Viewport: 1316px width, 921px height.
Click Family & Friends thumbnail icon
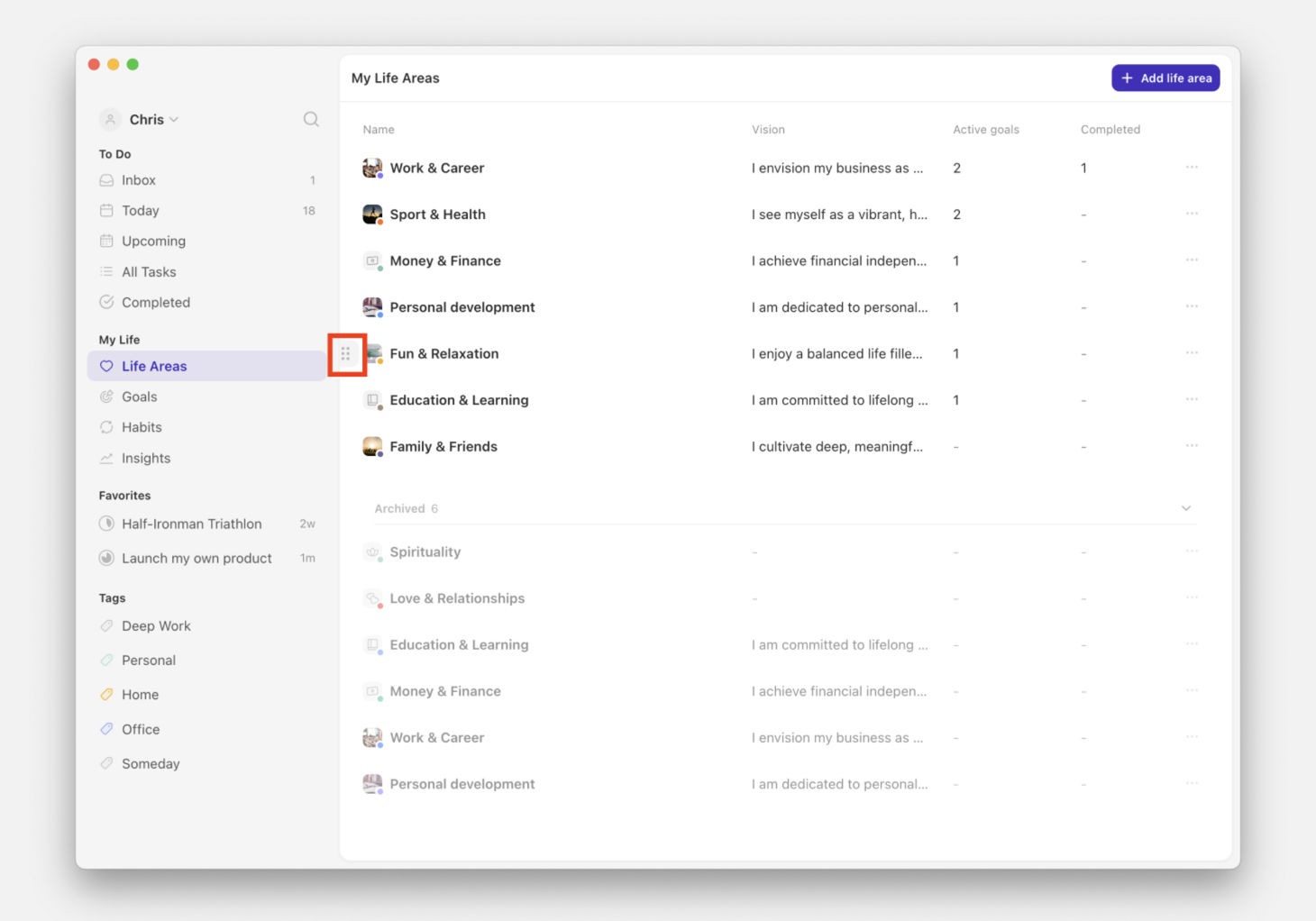[372, 447]
